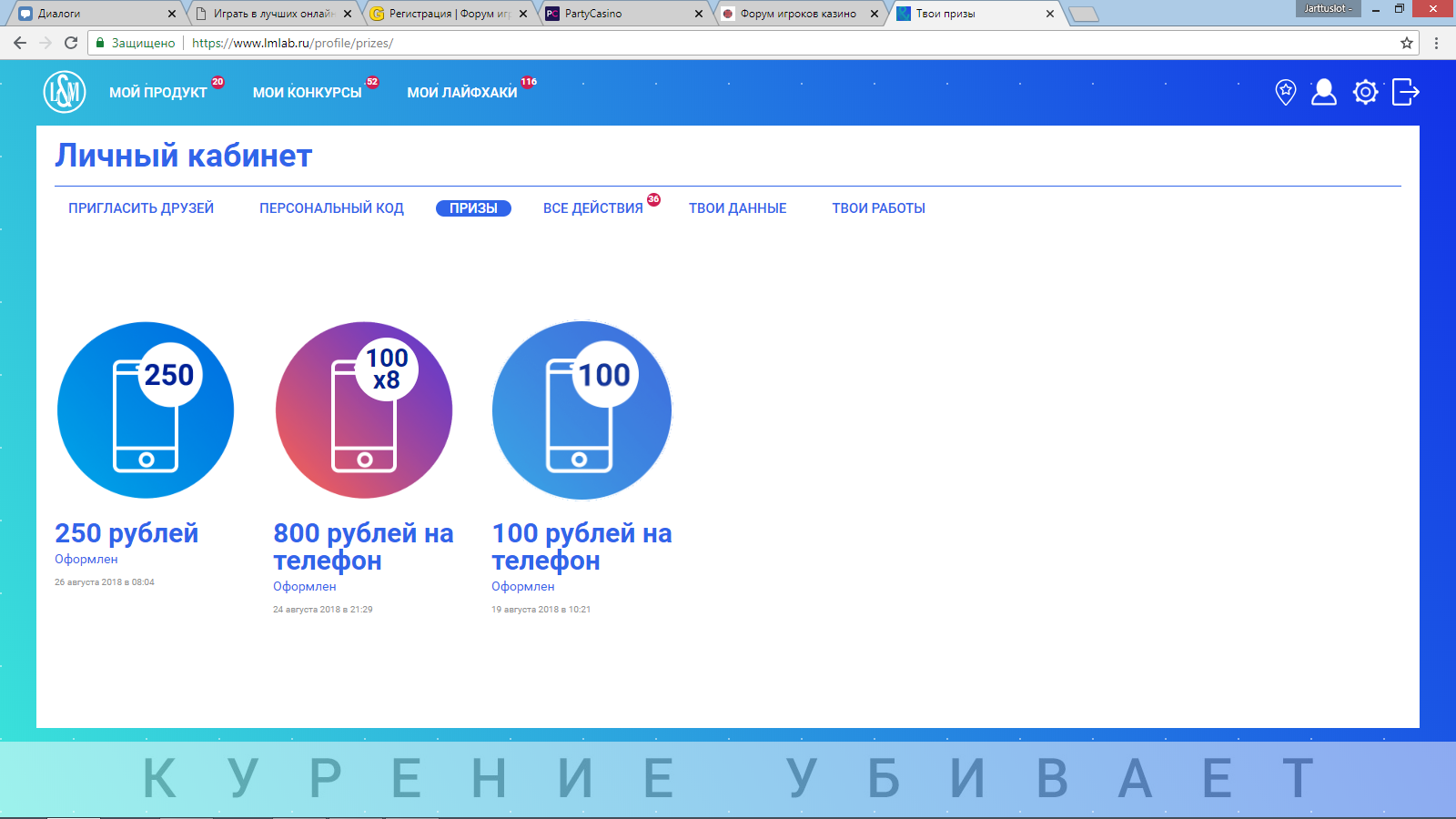Click the logout exit icon

coord(1406,92)
